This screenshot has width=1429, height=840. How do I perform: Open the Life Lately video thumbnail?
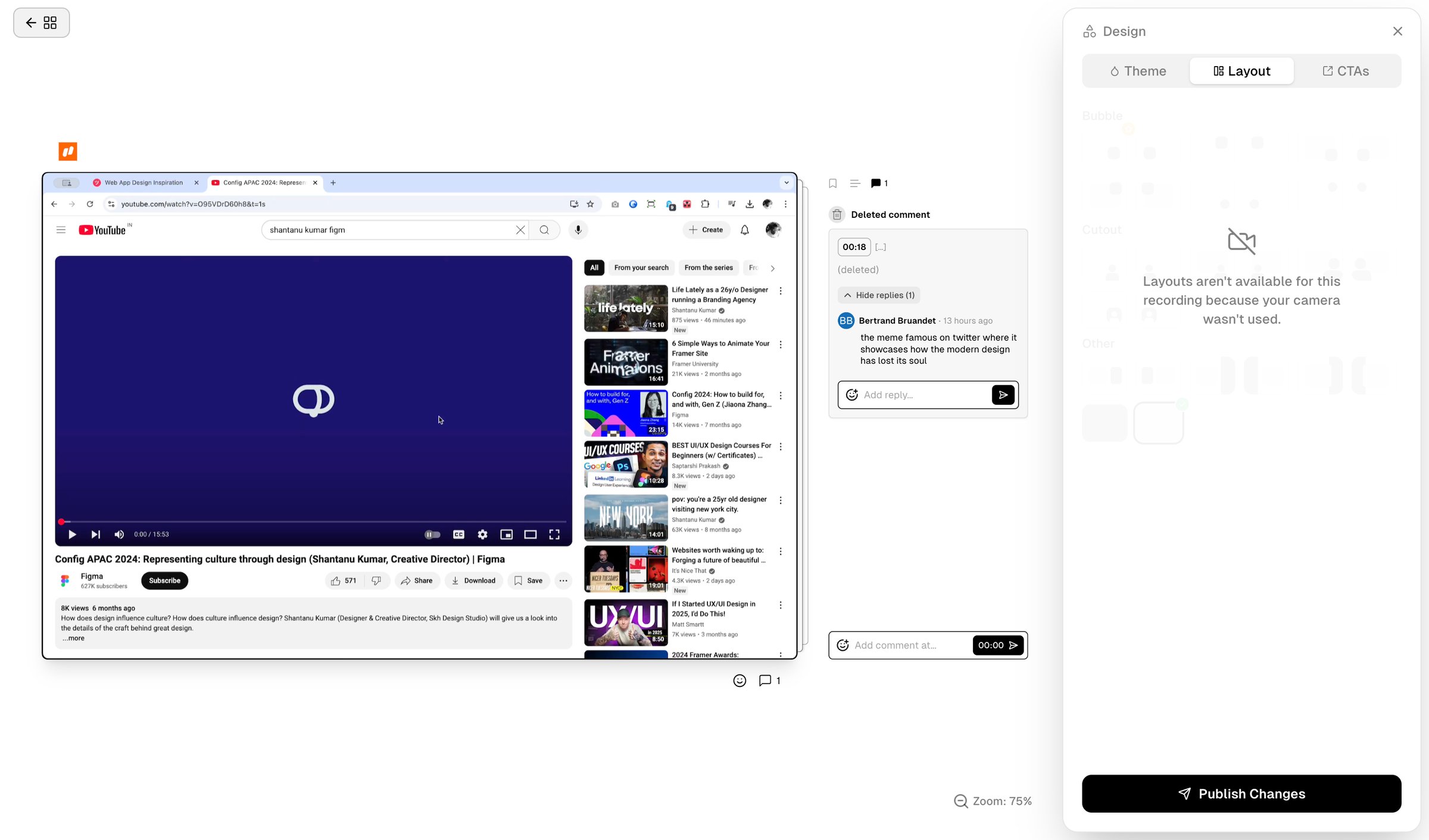pyautogui.click(x=626, y=308)
